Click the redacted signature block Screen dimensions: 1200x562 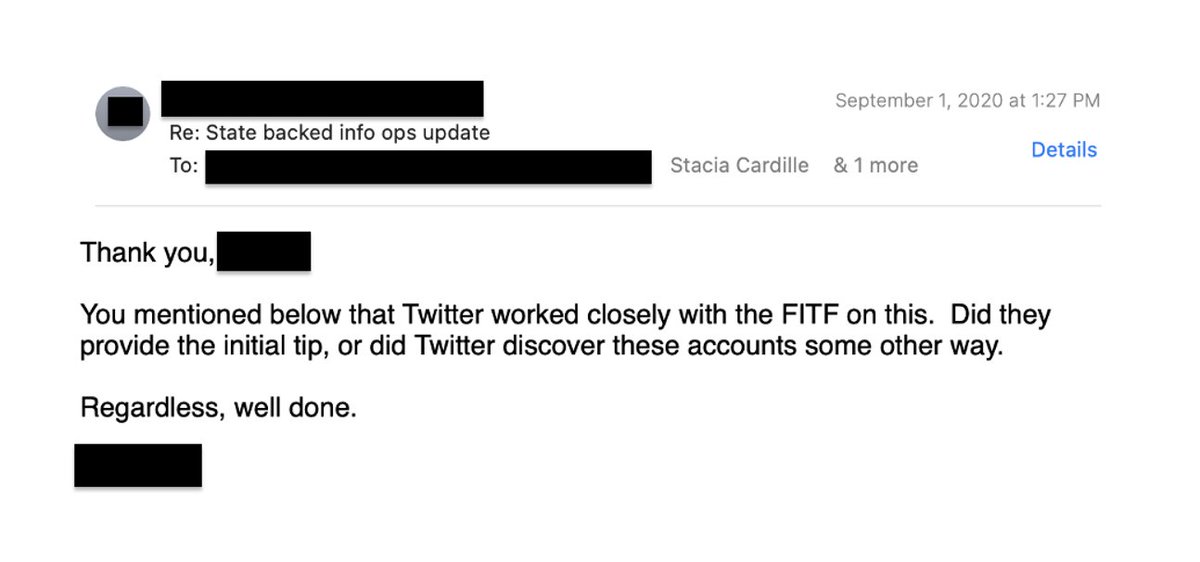pos(138,466)
